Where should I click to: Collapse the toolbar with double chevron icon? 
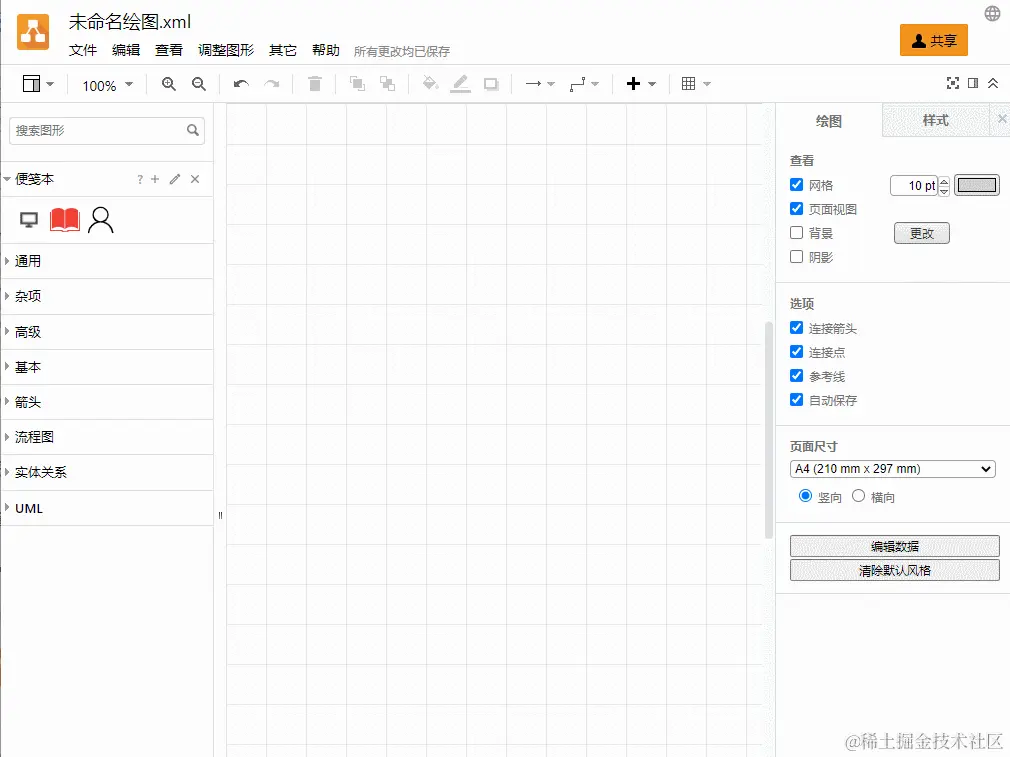(993, 83)
